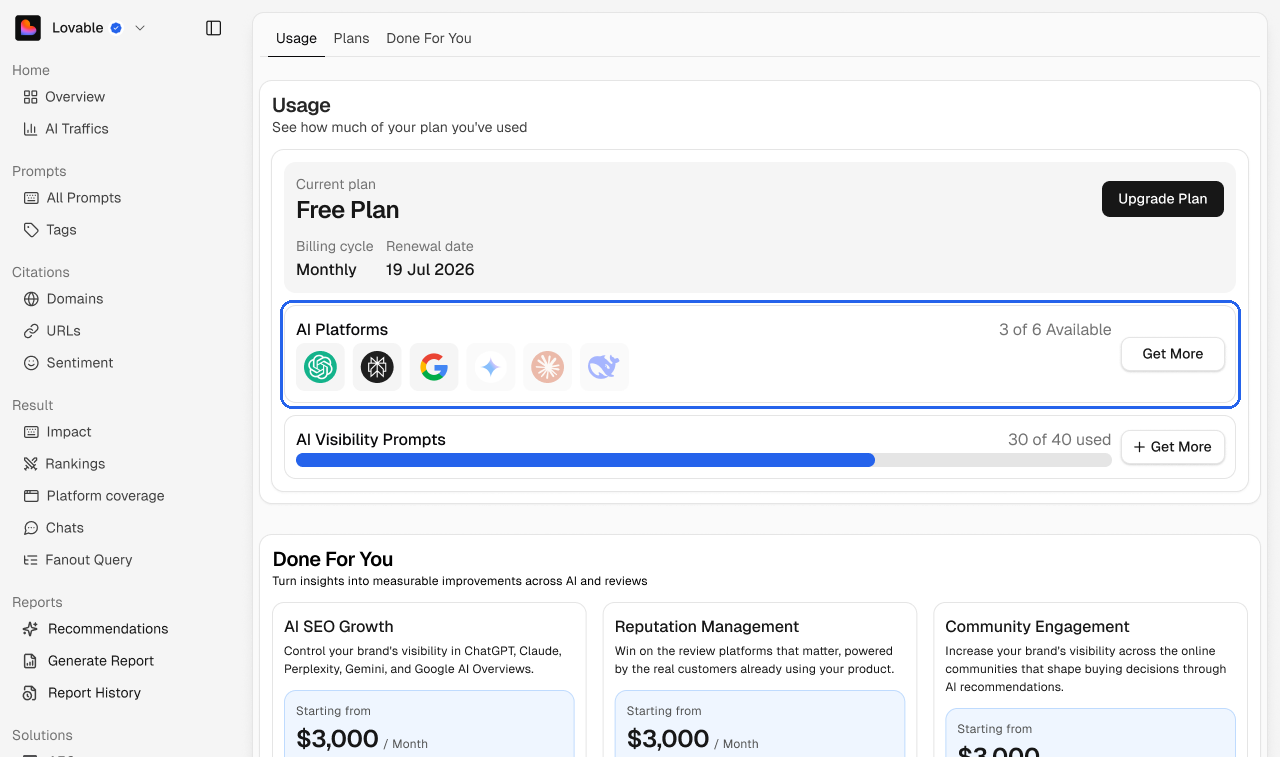This screenshot has width=1280, height=757.
Task: Click the Platform coverage icon
Action: (x=31, y=496)
